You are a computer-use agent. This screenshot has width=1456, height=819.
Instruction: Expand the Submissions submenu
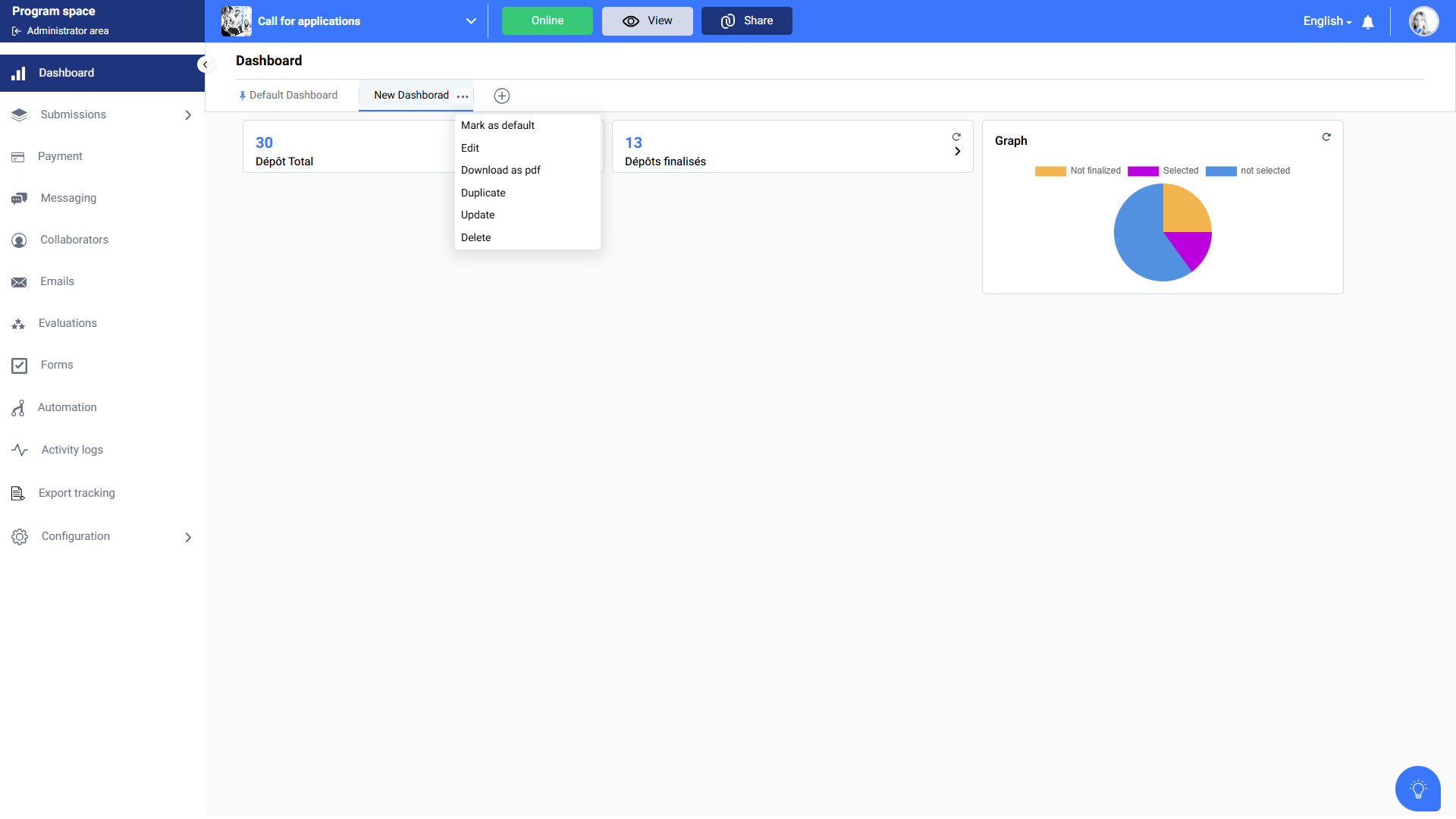click(188, 115)
